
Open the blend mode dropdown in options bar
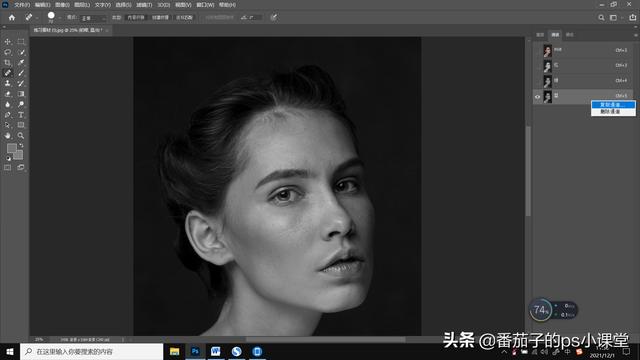click(x=93, y=18)
